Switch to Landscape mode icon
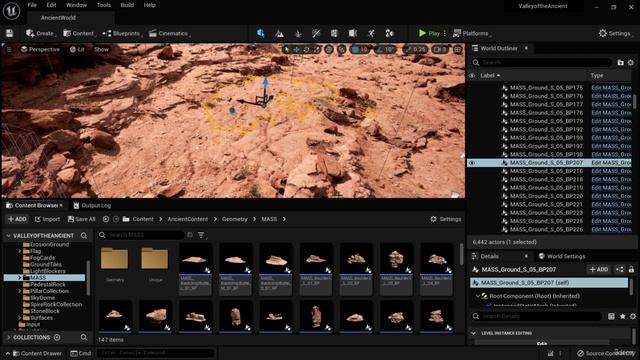This screenshot has width=640, height=360. click(280, 33)
